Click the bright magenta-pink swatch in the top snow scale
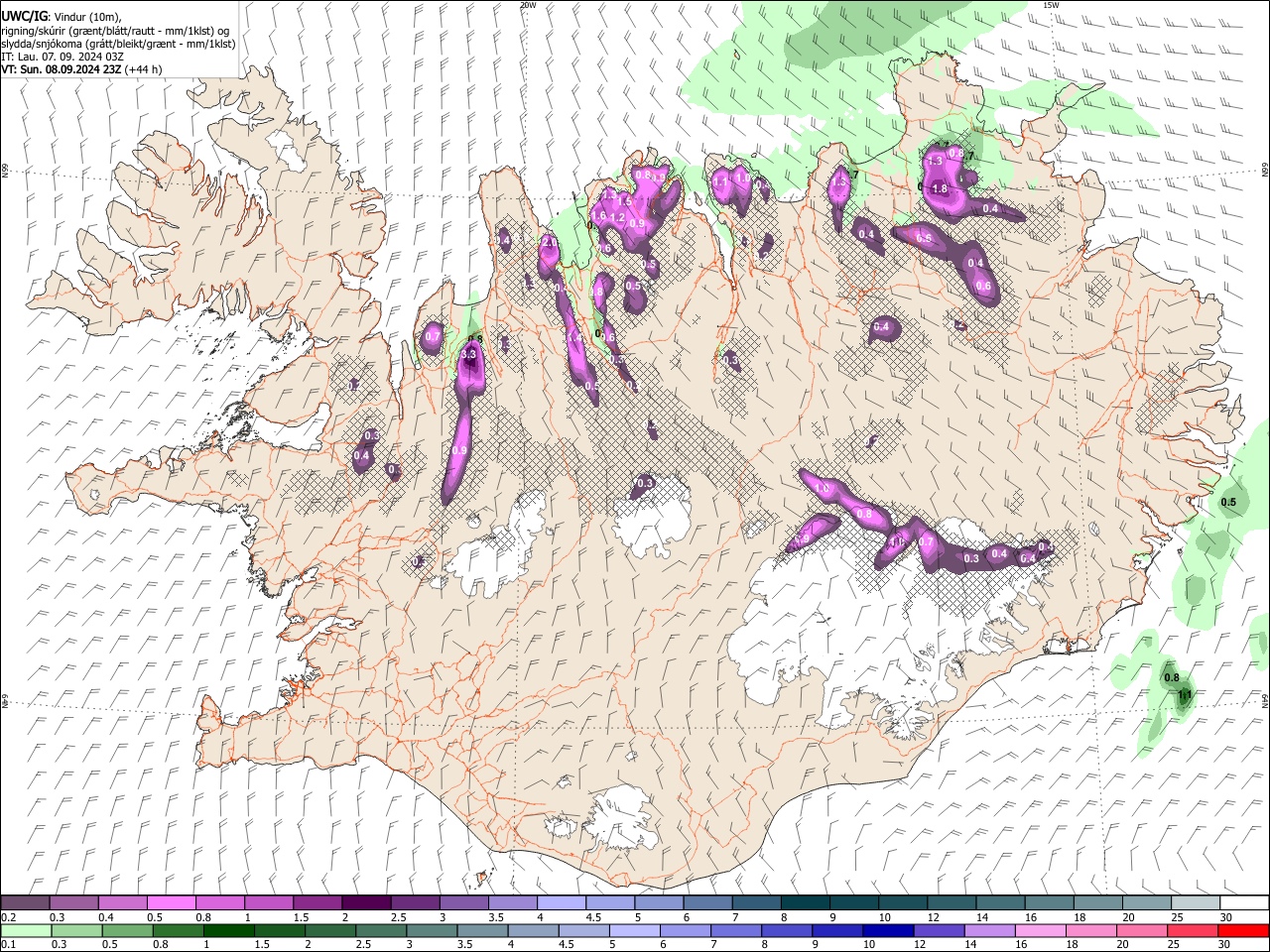This screenshot has height=952, width=1270. coord(171,903)
